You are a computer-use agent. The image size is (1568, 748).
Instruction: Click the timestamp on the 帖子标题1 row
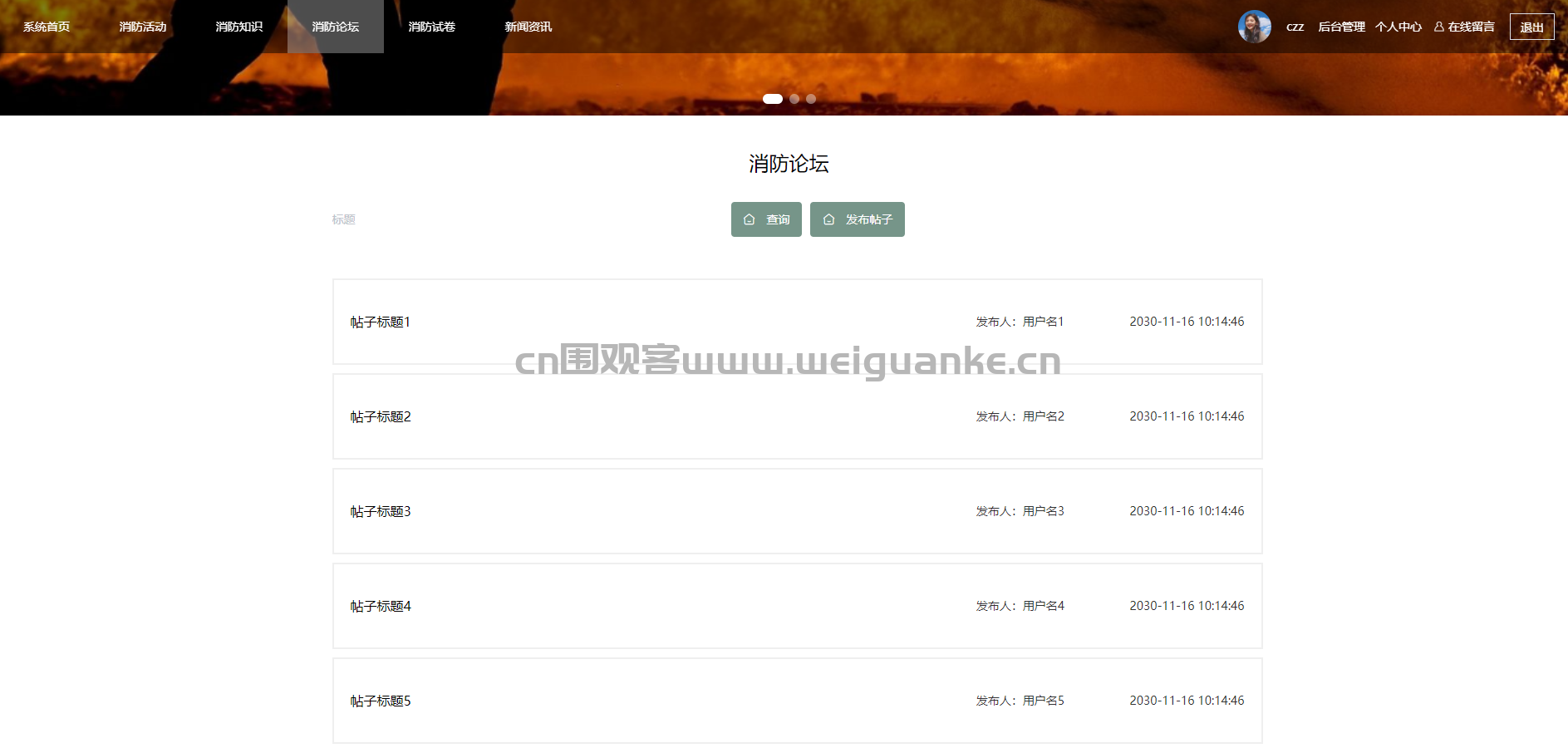point(1187,322)
